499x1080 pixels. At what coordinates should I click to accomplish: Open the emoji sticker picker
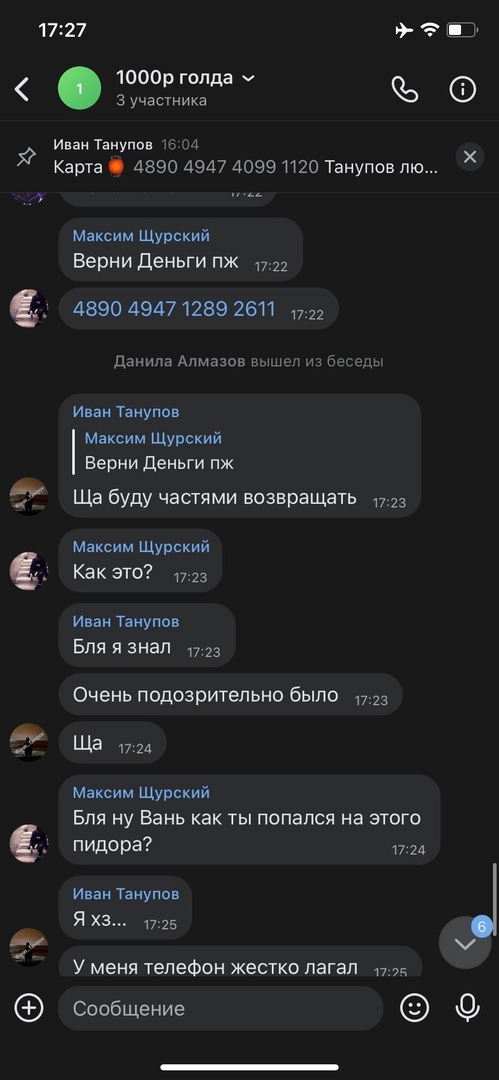click(x=414, y=1008)
